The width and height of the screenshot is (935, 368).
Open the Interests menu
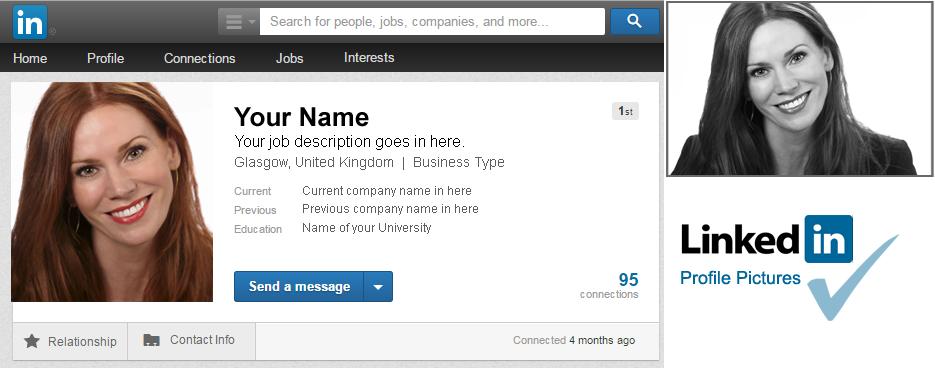click(369, 58)
